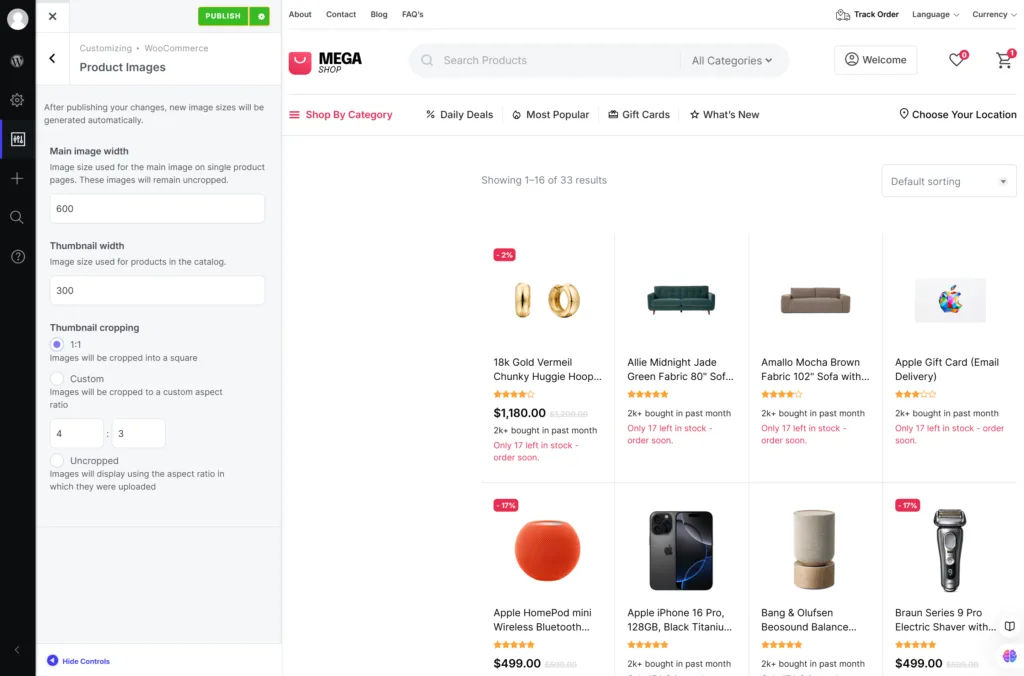The height and width of the screenshot is (676, 1024).
Task: Select the Uncropped thumbnail option
Action: (57, 460)
